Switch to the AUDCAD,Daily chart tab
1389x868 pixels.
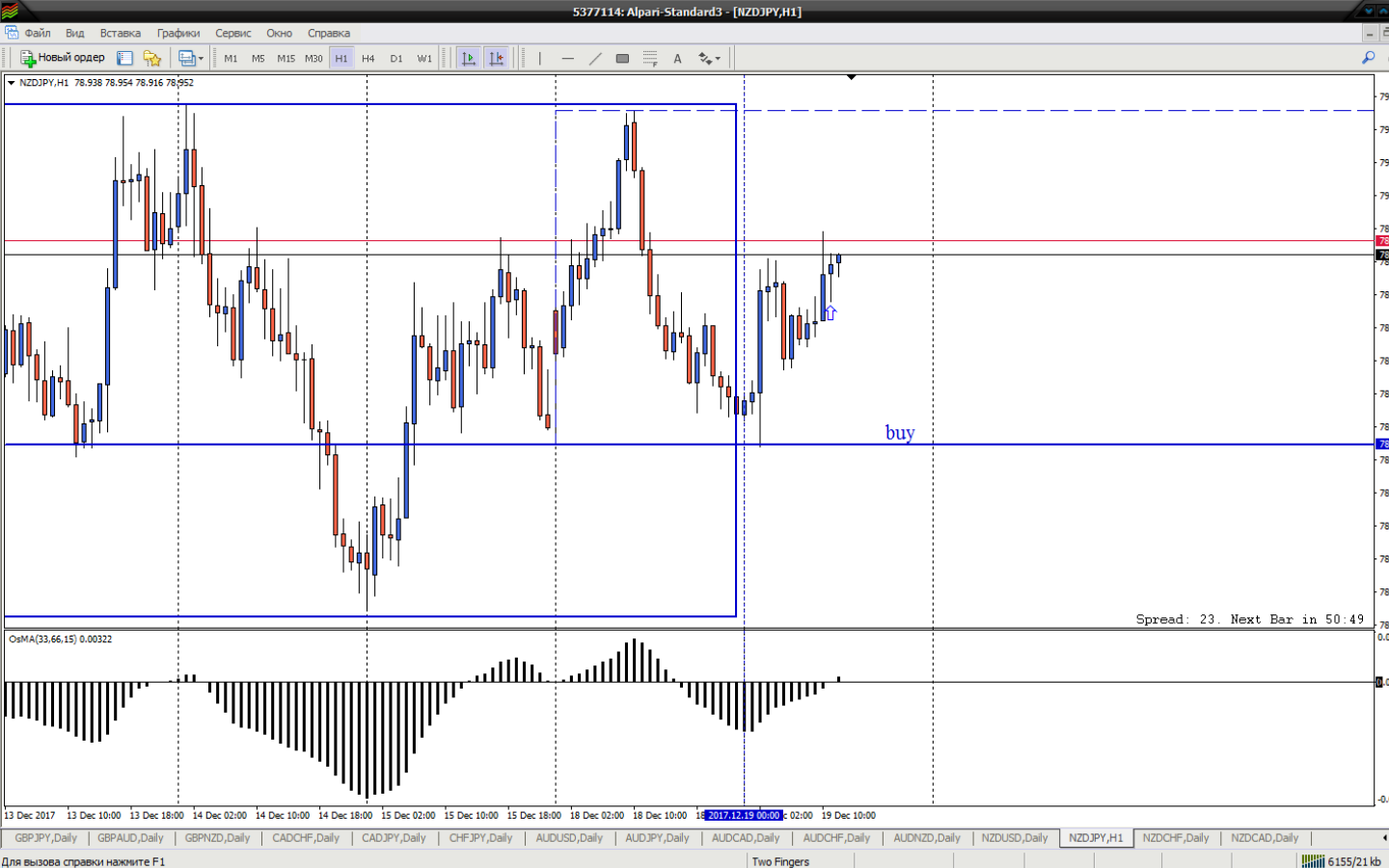pyautogui.click(x=746, y=838)
